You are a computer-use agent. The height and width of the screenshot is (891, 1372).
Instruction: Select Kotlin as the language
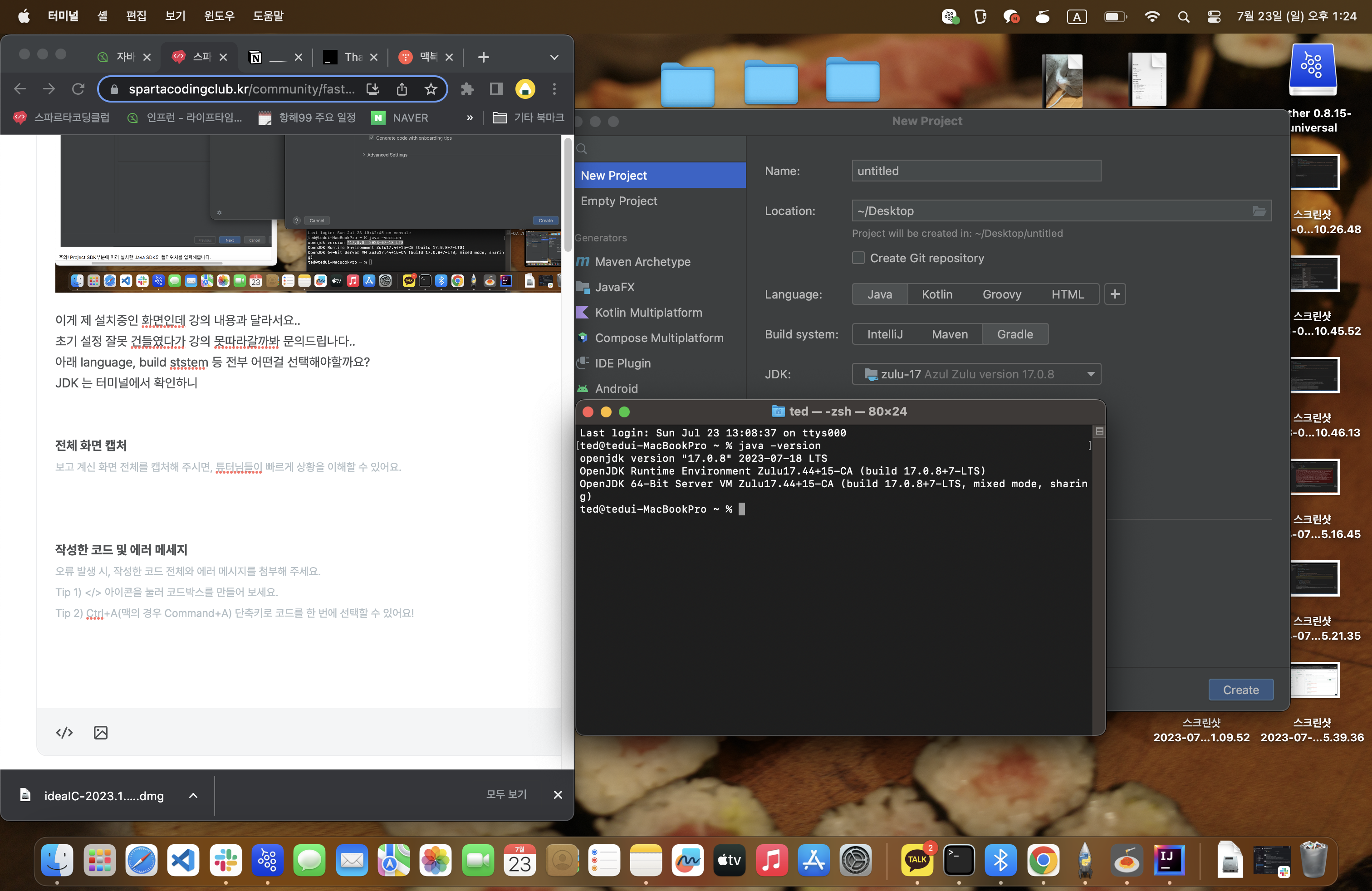point(937,294)
